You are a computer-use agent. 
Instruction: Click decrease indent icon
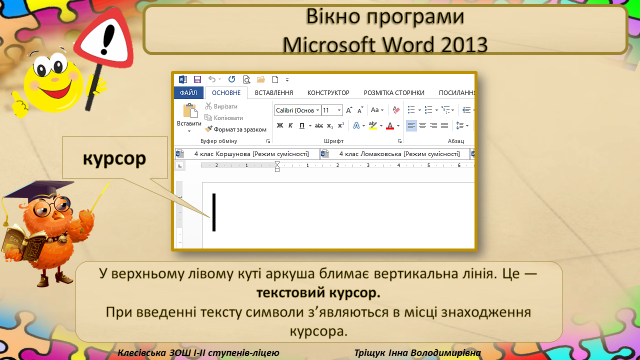pyautogui.click(x=467, y=110)
